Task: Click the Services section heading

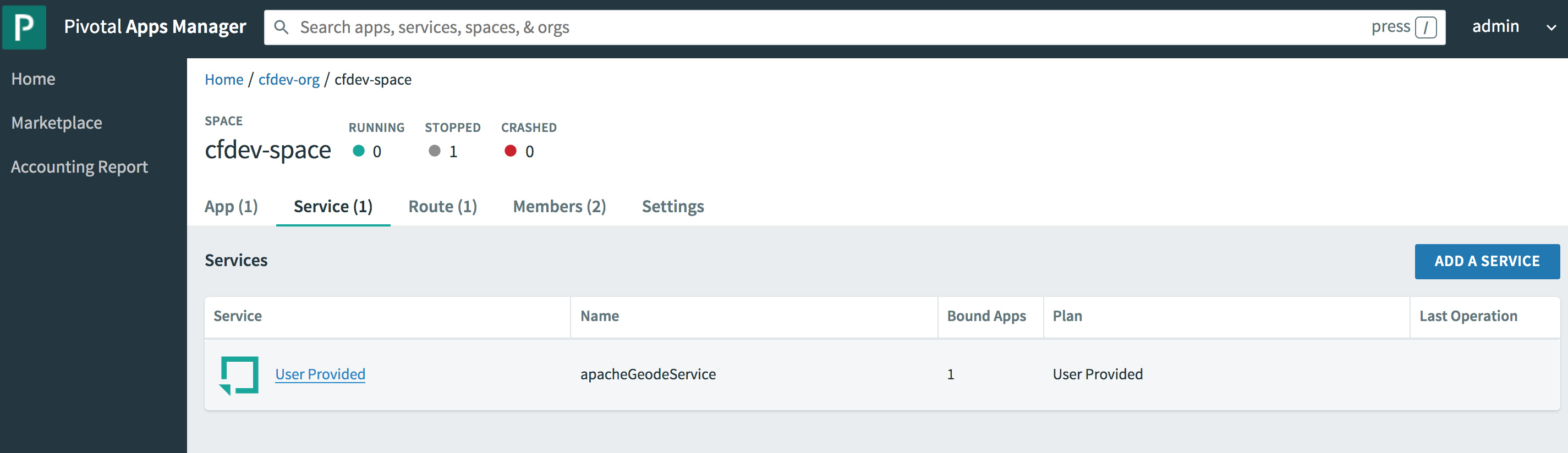Action: tap(235, 260)
